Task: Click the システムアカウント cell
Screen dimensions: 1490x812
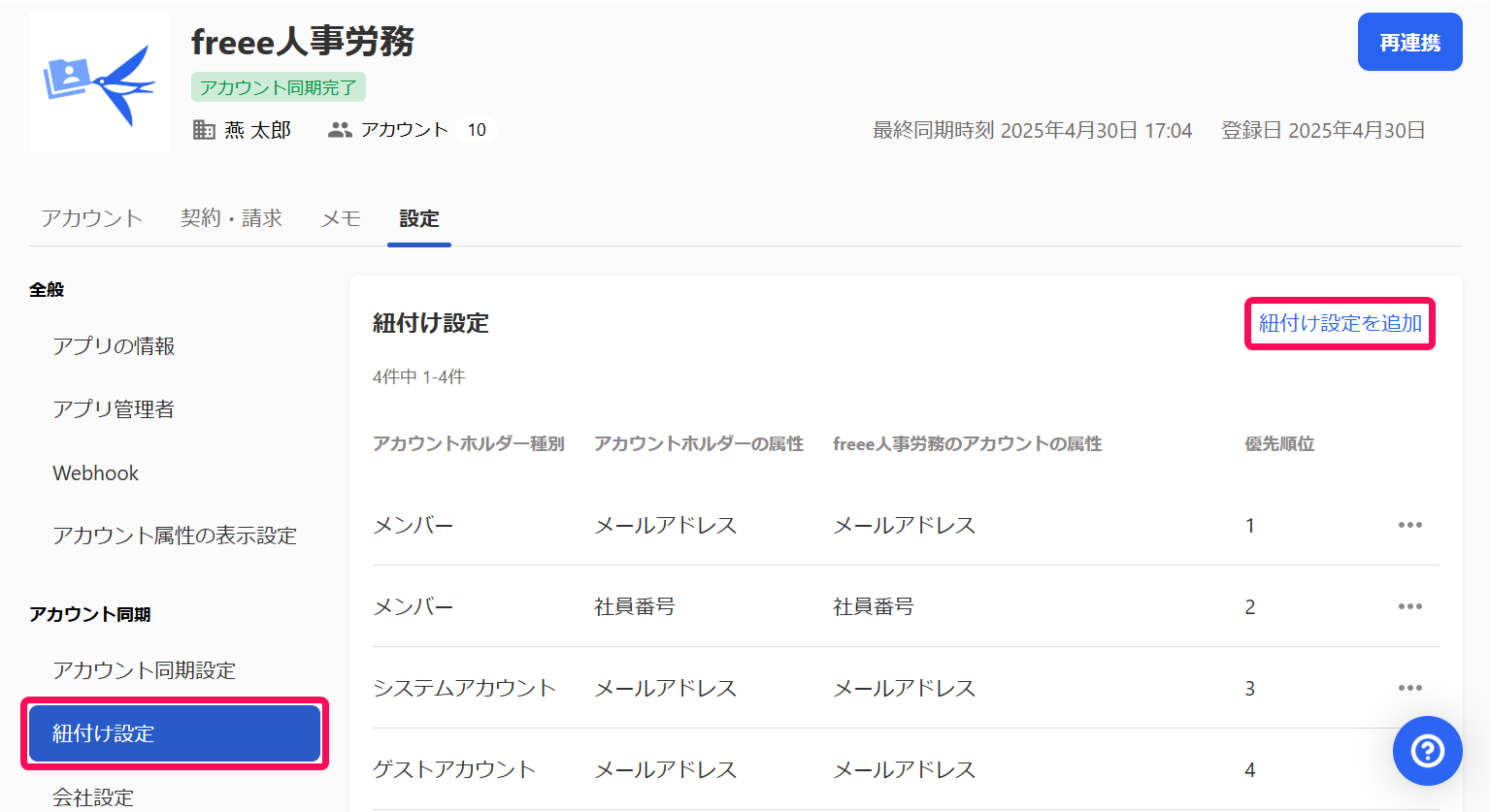Action: 465,688
